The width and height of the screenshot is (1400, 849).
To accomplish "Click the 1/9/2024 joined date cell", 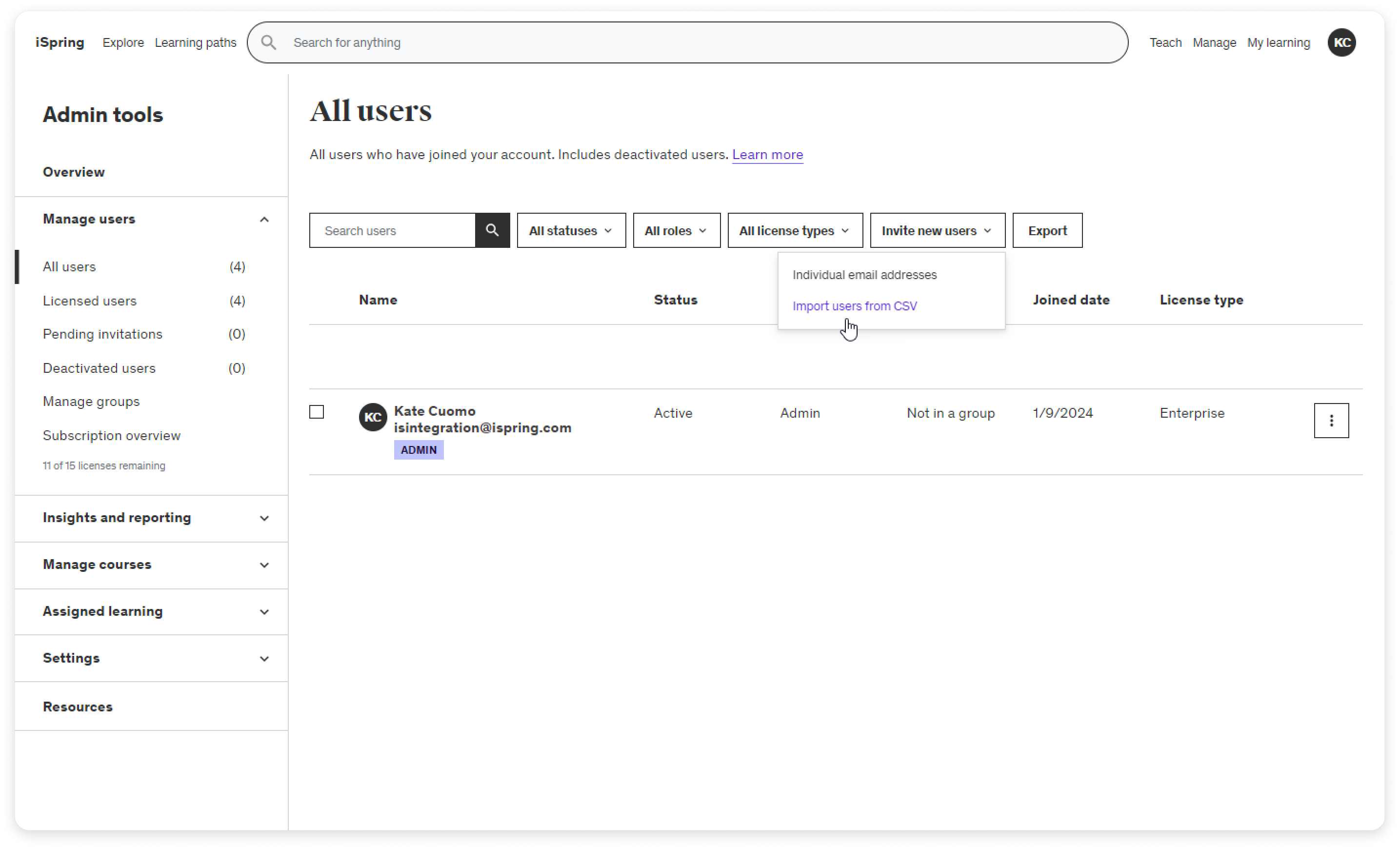I will pyautogui.click(x=1062, y=413).
